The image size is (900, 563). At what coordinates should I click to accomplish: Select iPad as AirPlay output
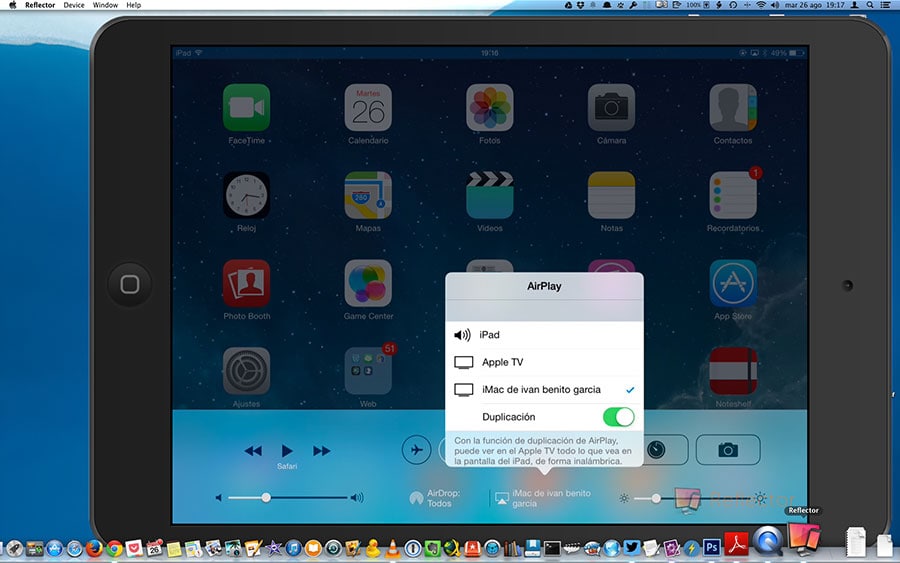[544, 335]
